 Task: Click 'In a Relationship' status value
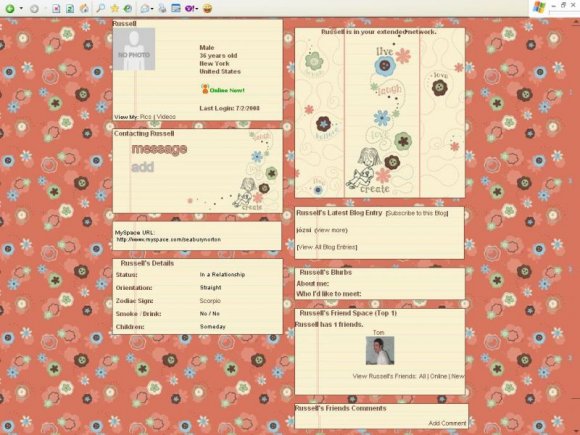coord(222,275)
